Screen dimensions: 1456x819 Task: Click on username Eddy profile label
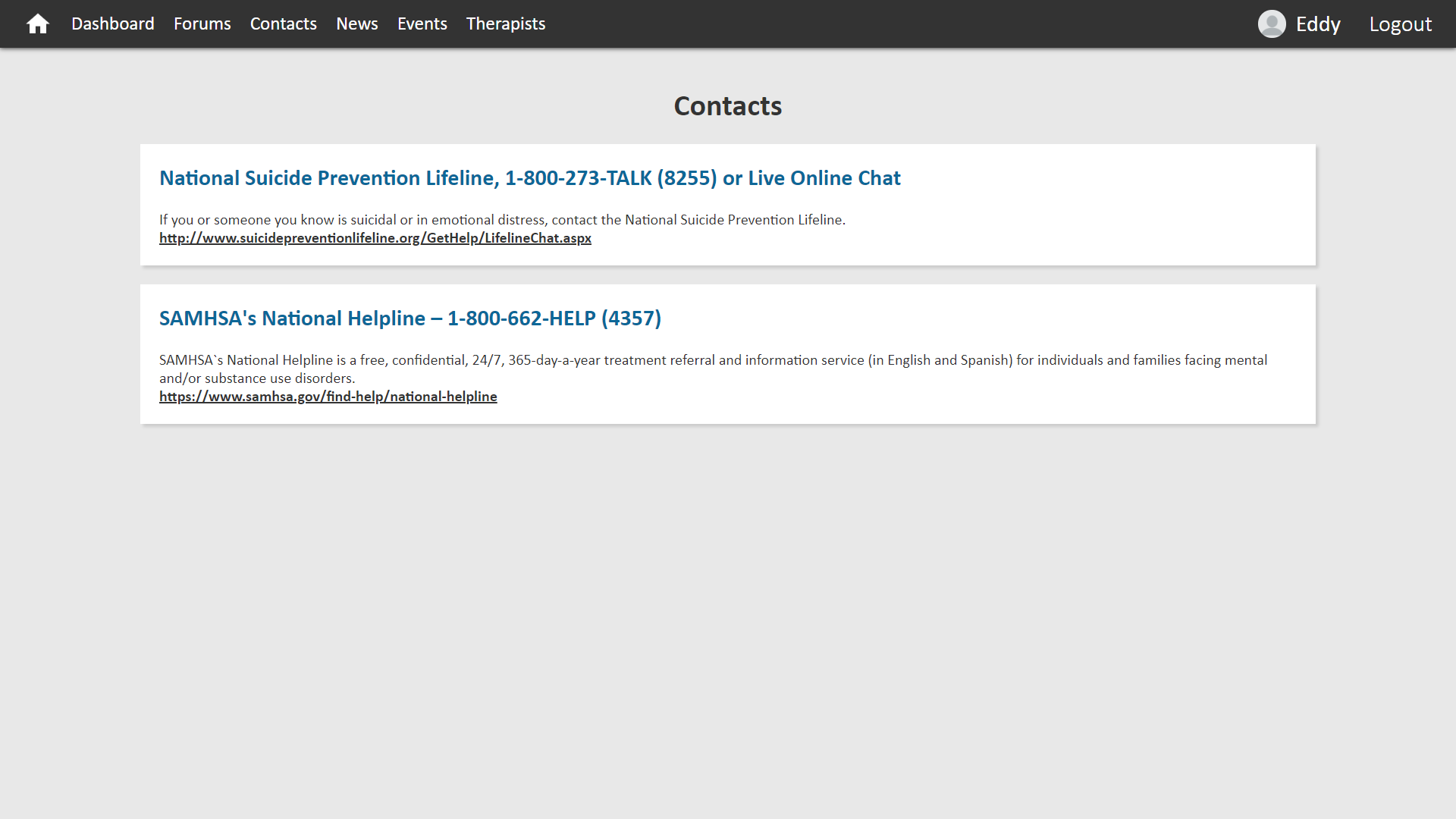point(1317,24)
